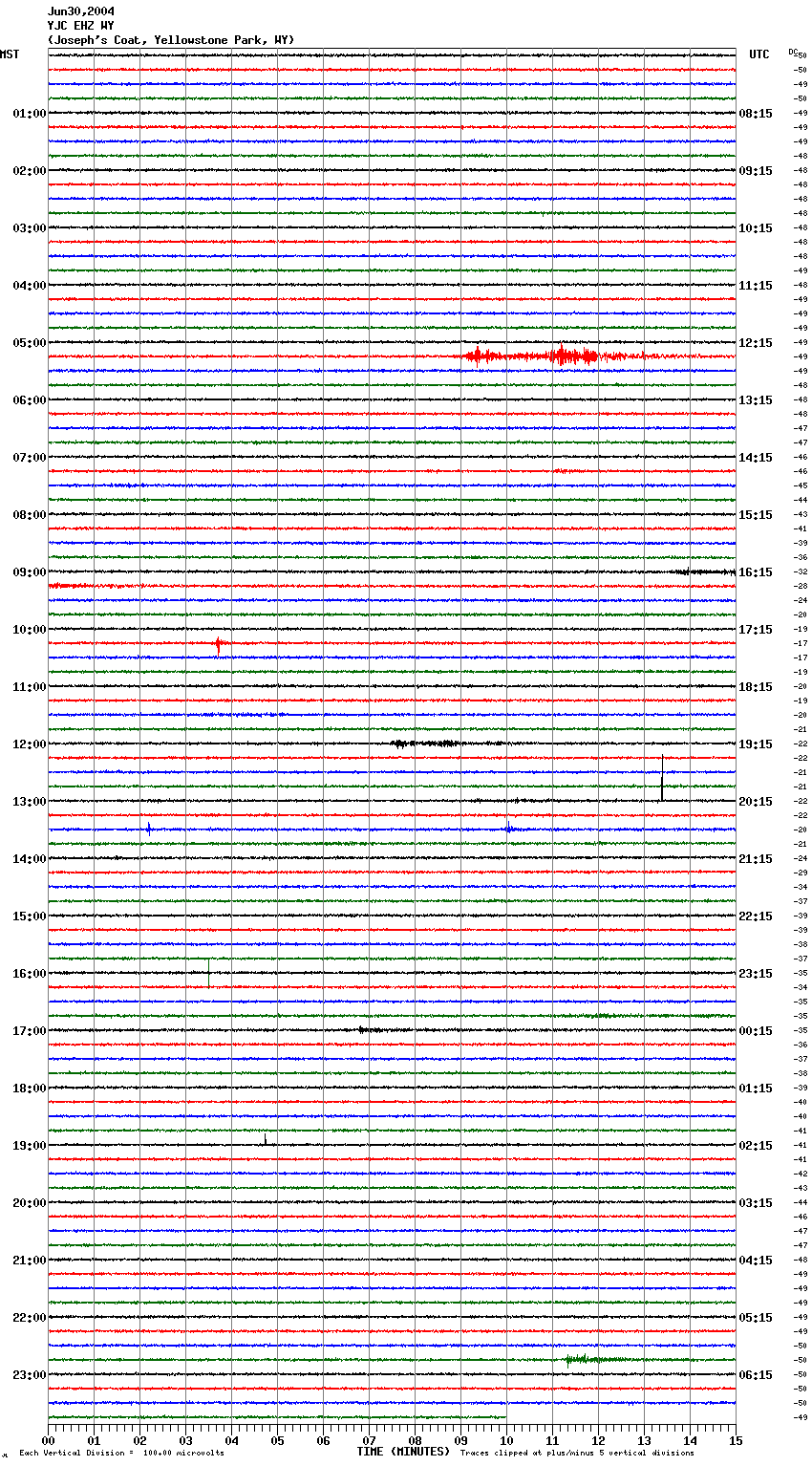This screenshot has width=812, height=1466.
Task: Click the 07:00 MST time label
Action: coord(30,458)
